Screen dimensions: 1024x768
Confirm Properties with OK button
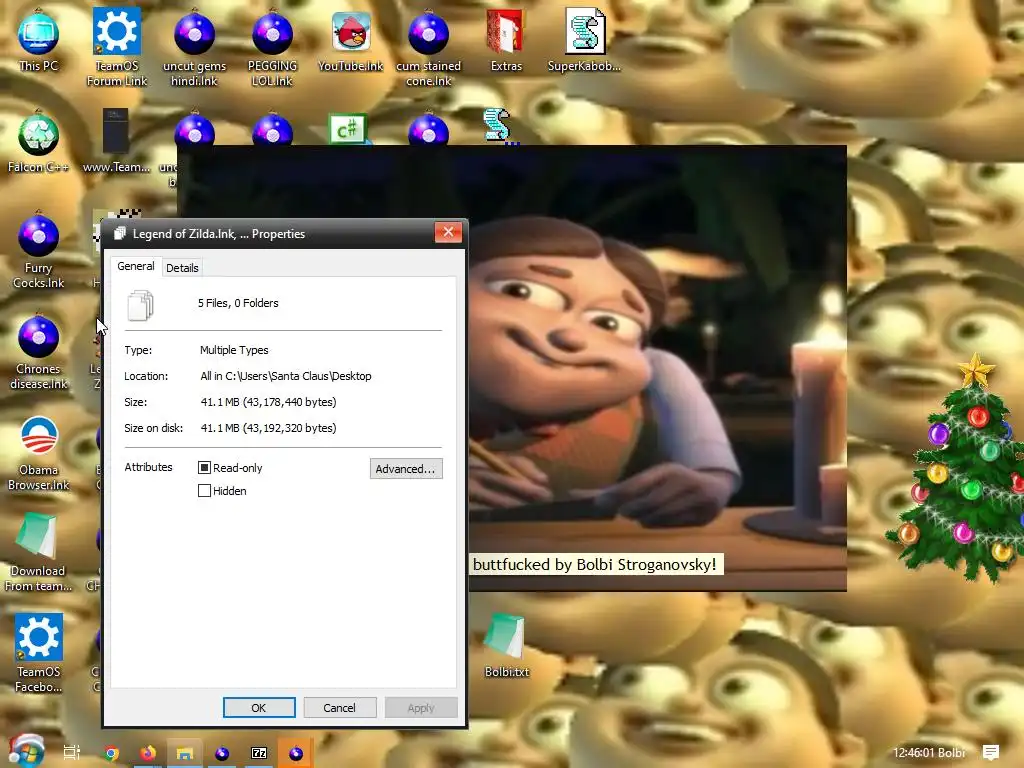[259, 708]
